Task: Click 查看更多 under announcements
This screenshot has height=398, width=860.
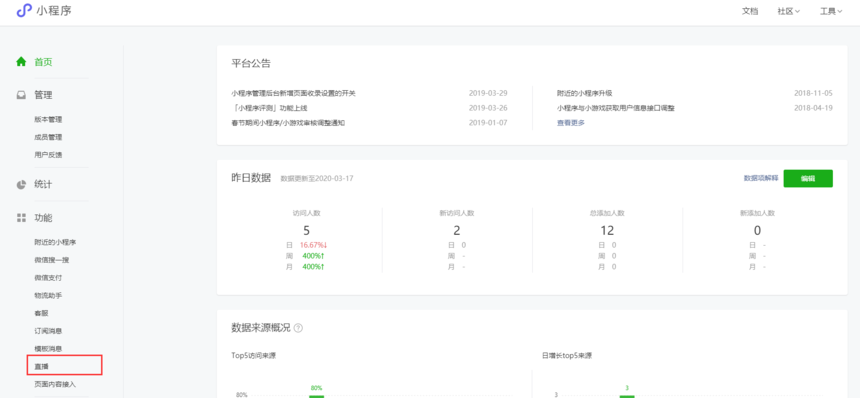Action: (x=571, y=123)
